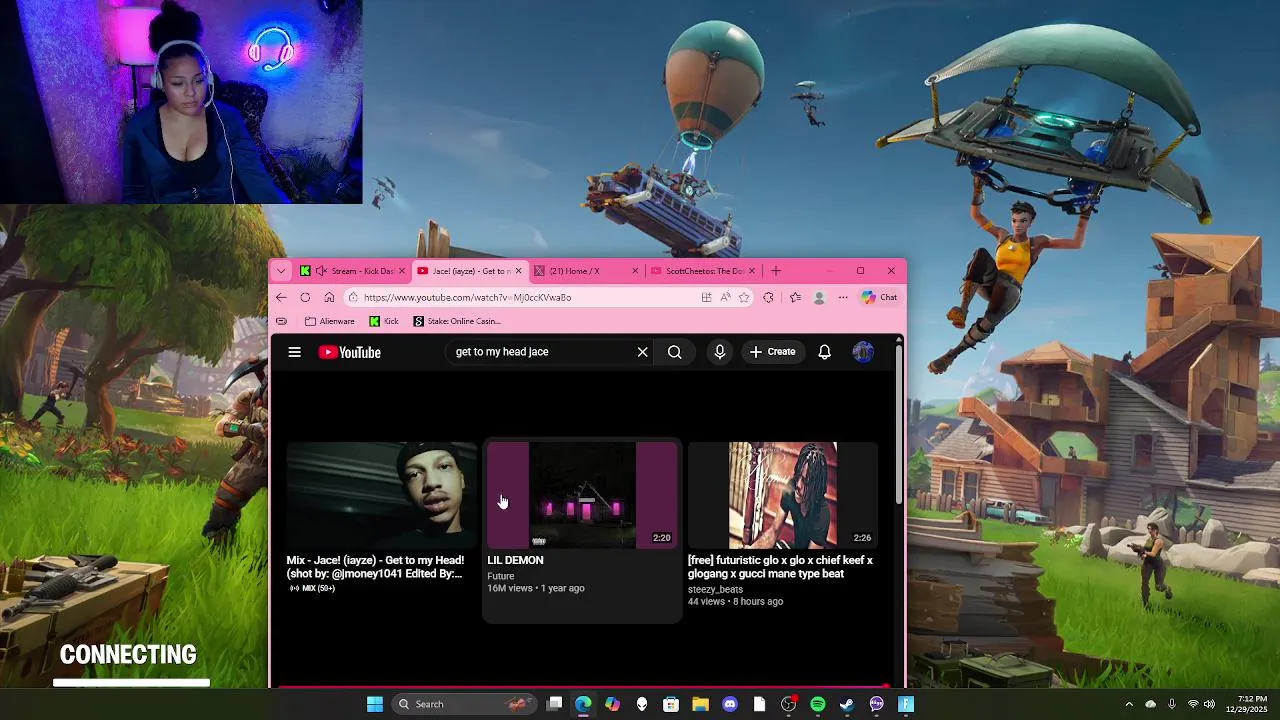Open the futuristic glo type beat thumbnail

coord(783,495)
